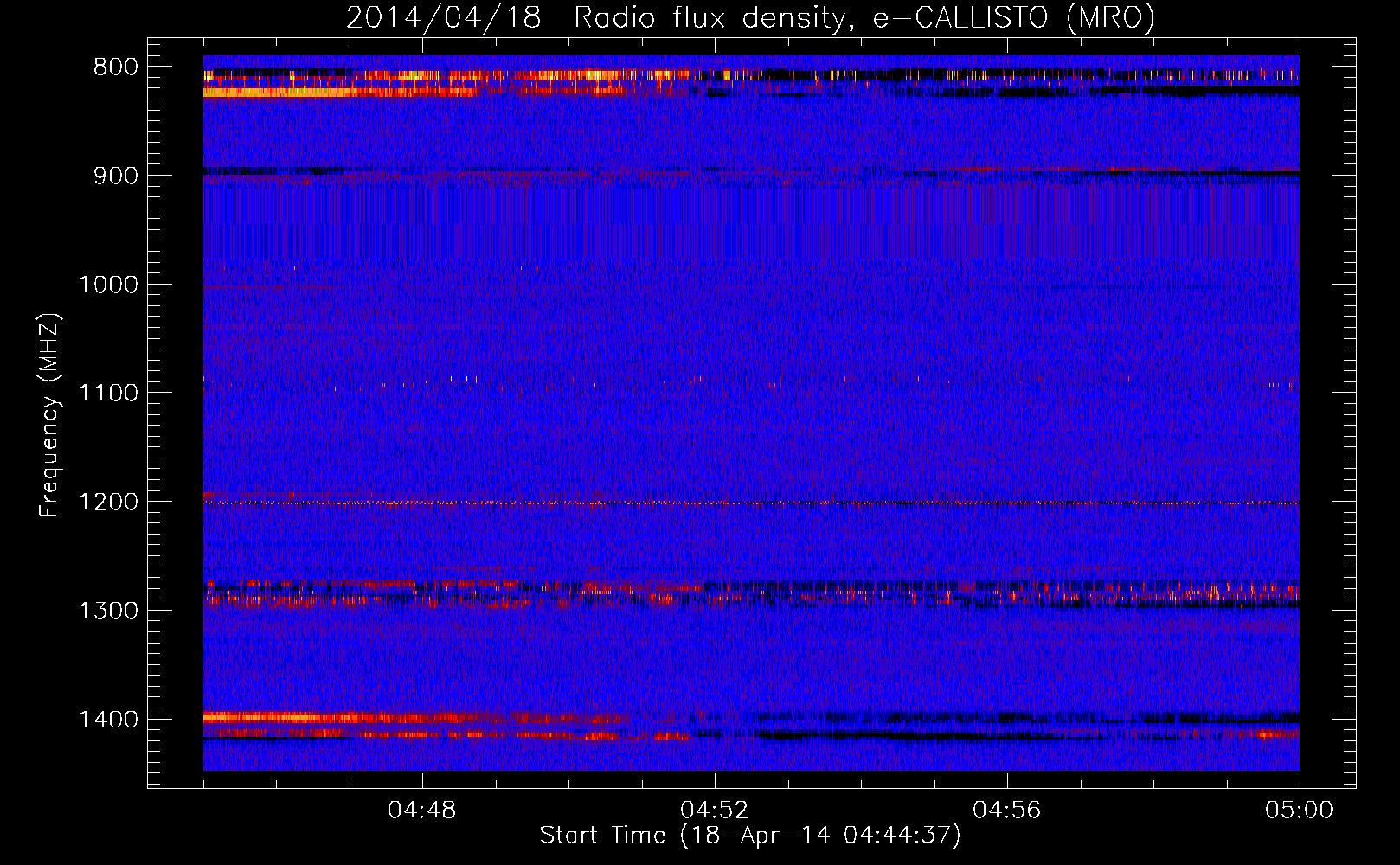1400x865 pixels.
Task: Click the 'Frequency (MHZ)' axis title
Action: (49, 415)
